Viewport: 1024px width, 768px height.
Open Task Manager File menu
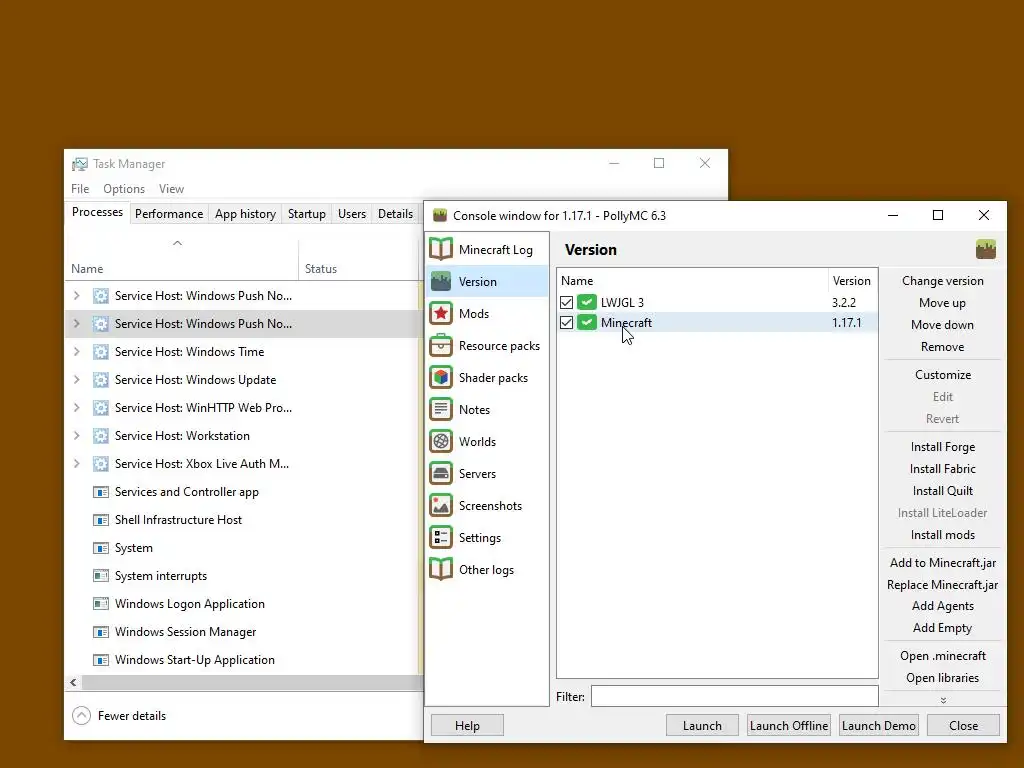click(x=80, y=189)
